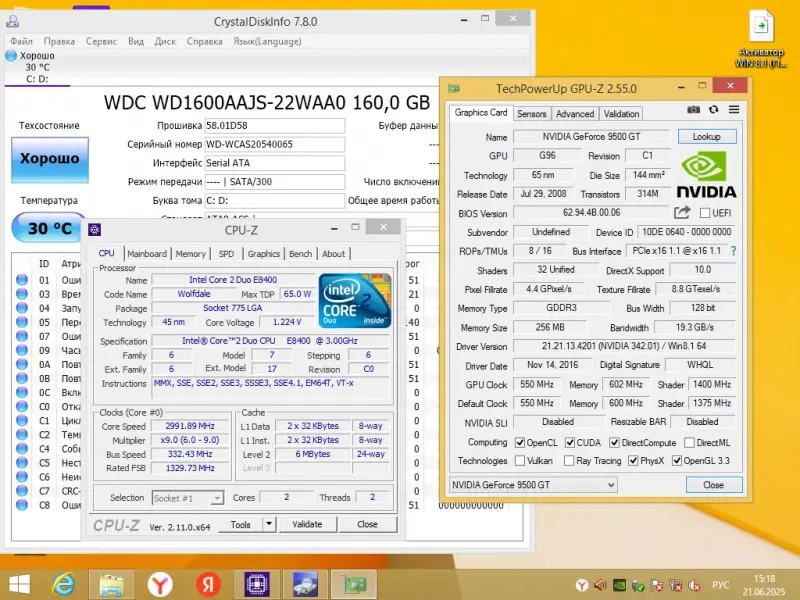
Task: Toggle the DirectCompute checkbox
Action: pos(615,442)
